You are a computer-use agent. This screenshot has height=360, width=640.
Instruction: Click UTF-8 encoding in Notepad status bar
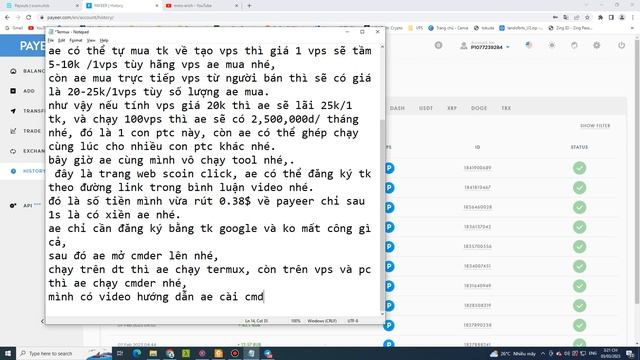click(353, 321)
